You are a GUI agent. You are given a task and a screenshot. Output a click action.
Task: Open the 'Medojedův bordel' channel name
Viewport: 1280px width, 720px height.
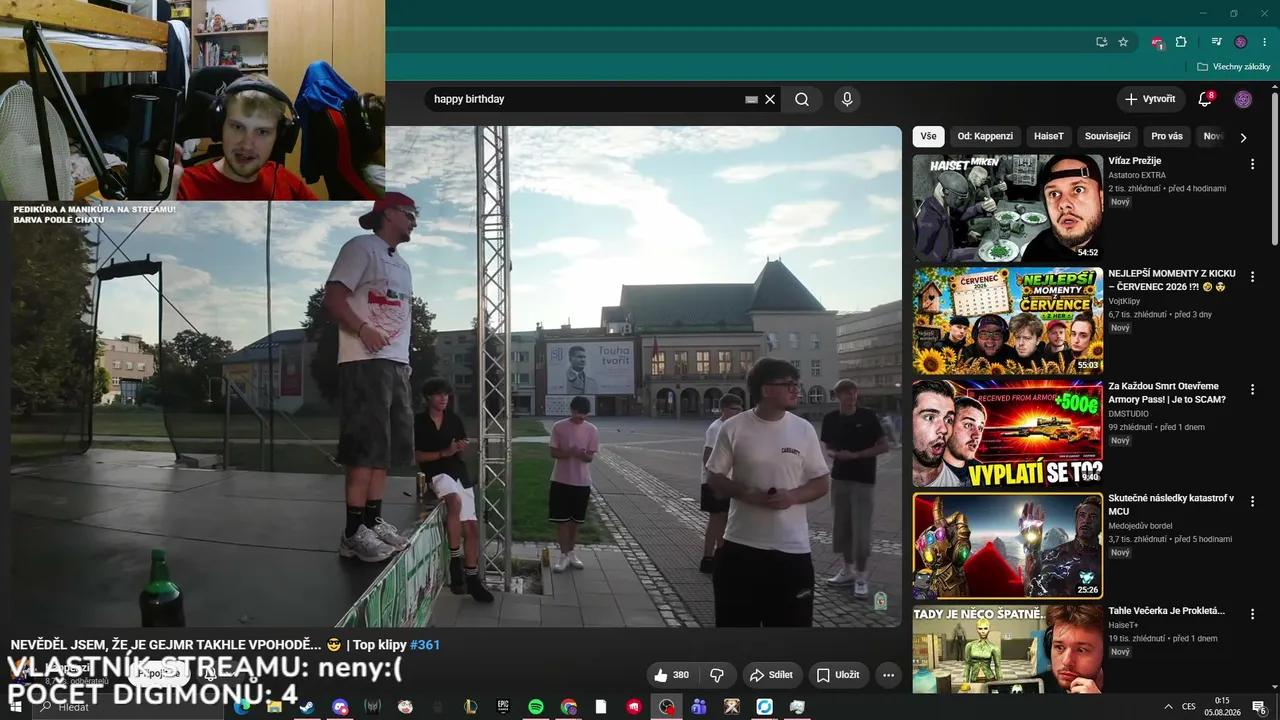[x=1140, y=526]
